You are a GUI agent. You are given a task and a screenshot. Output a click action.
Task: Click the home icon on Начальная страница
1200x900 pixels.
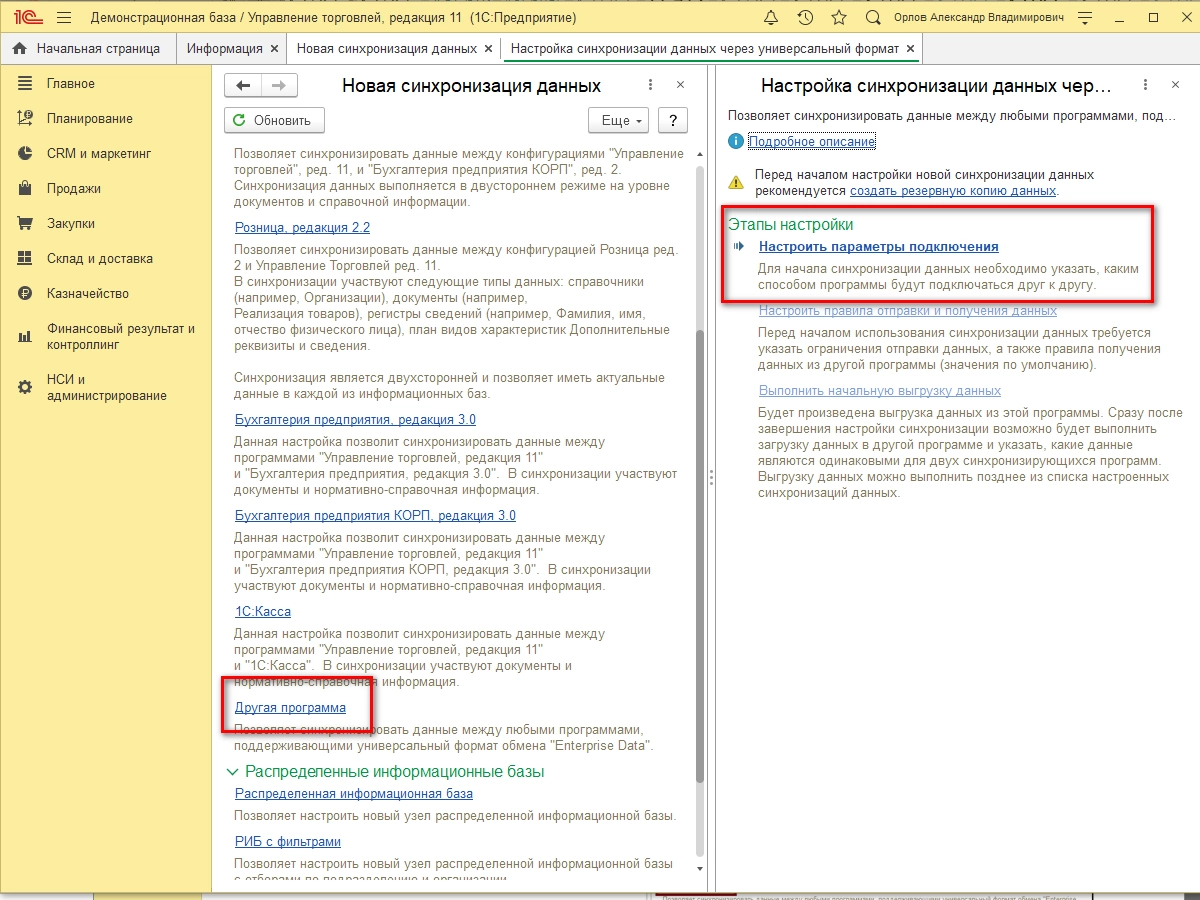19,48
